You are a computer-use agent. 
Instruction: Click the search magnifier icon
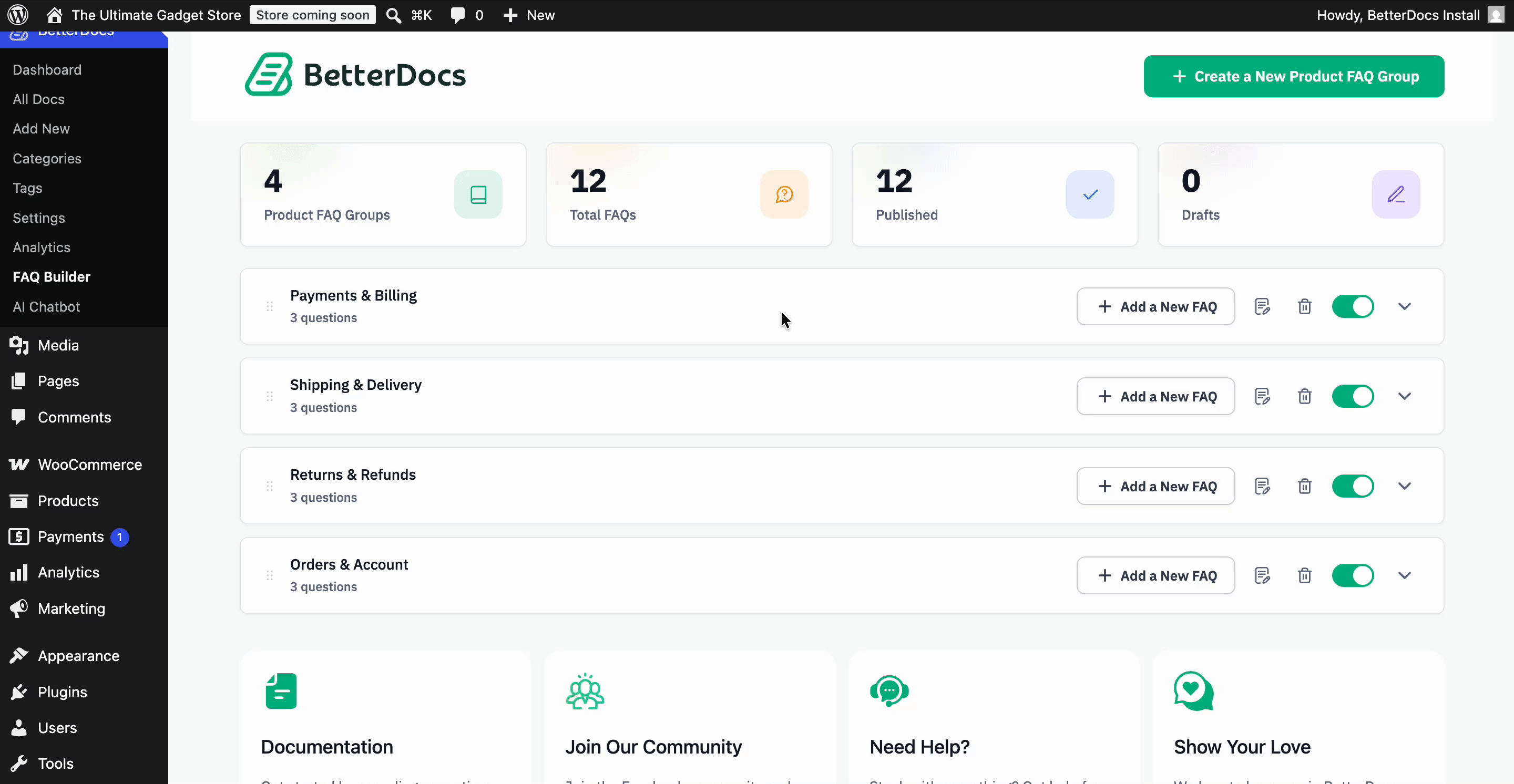click(x=393, y=15)
